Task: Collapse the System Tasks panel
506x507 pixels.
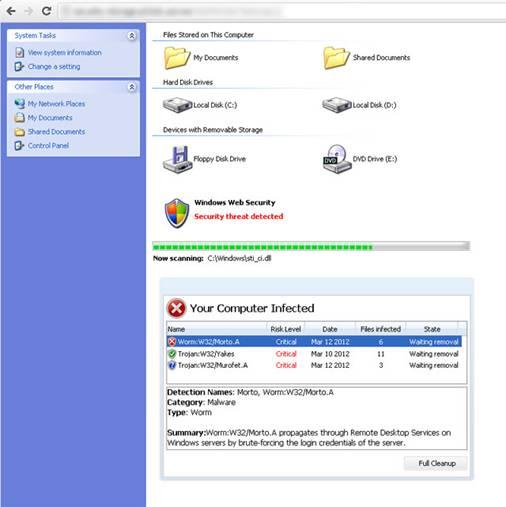Action: (x=132, y=36)
